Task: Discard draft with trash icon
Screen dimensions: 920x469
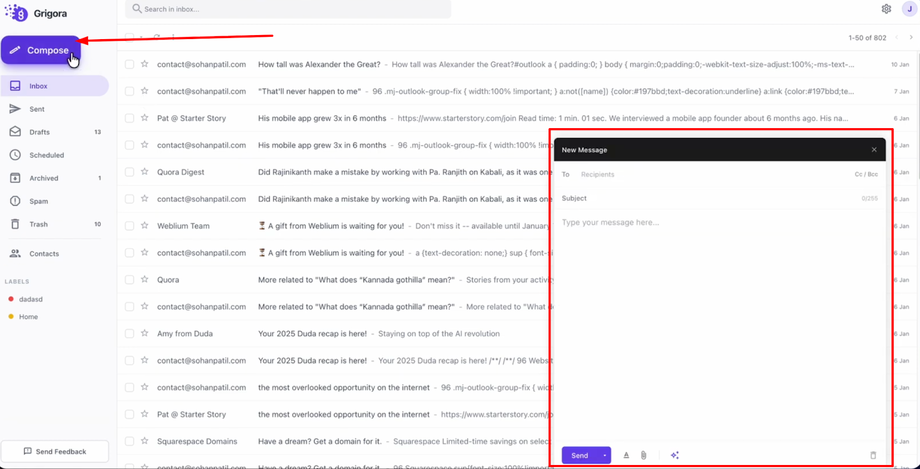Action: point(873,455)
